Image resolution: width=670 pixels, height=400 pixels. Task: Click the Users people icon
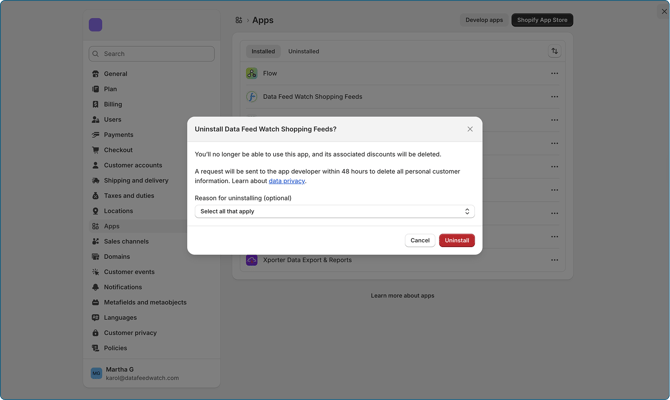(95, 119)
